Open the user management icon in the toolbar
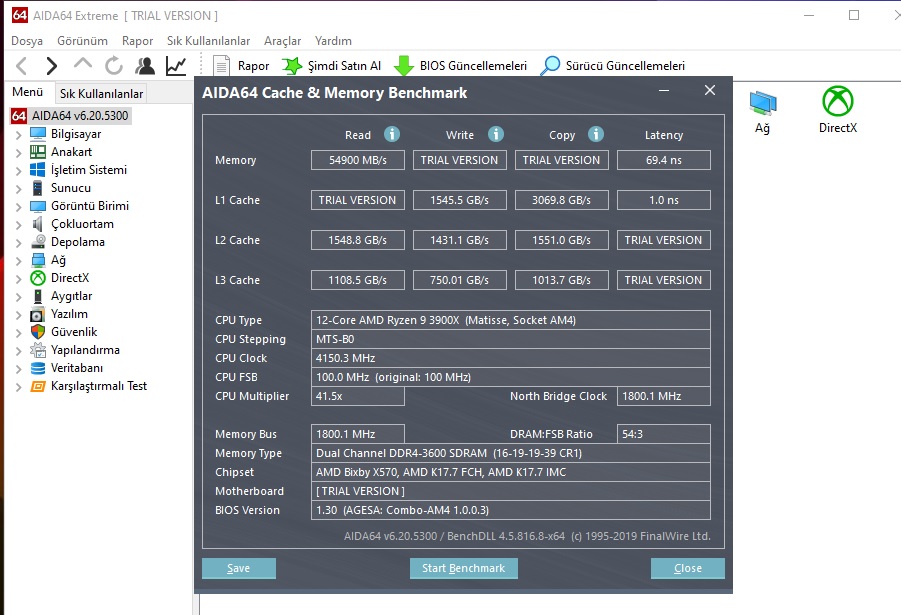901x615 pixels. [145, 66]
